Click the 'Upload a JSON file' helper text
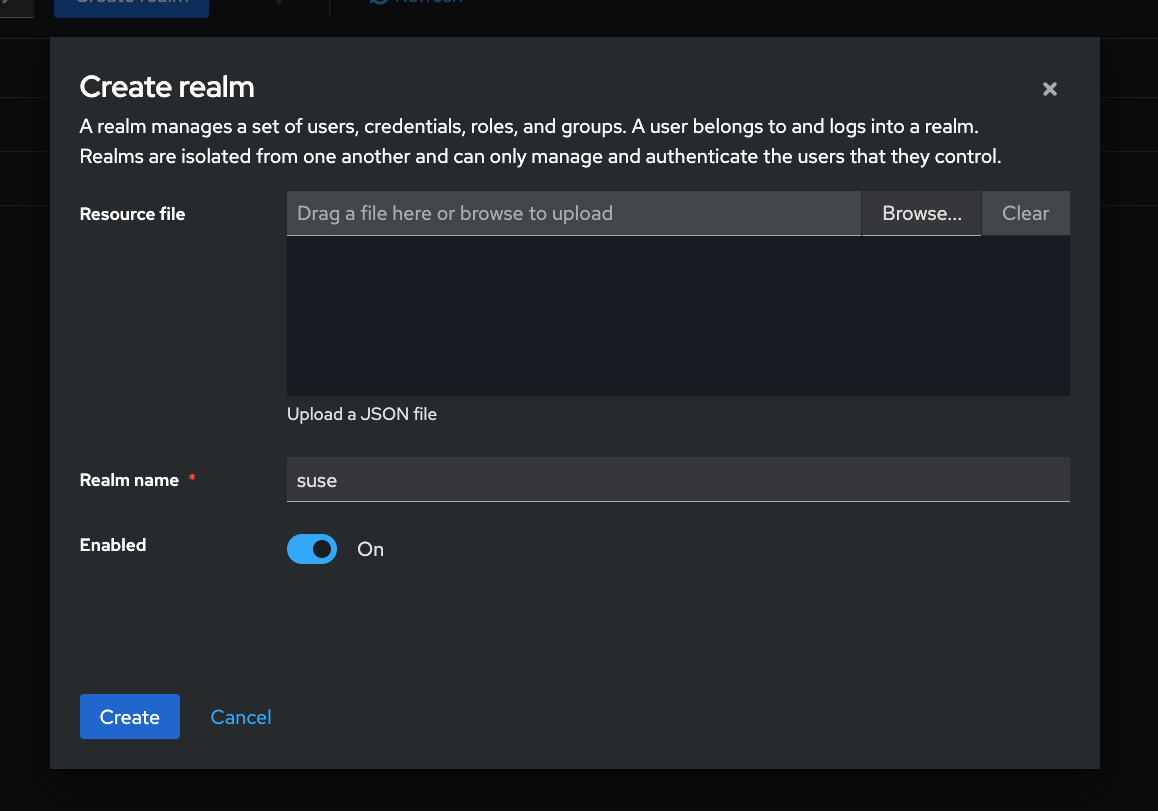This screenshot has height=811, width=1158. coord(362,414)
